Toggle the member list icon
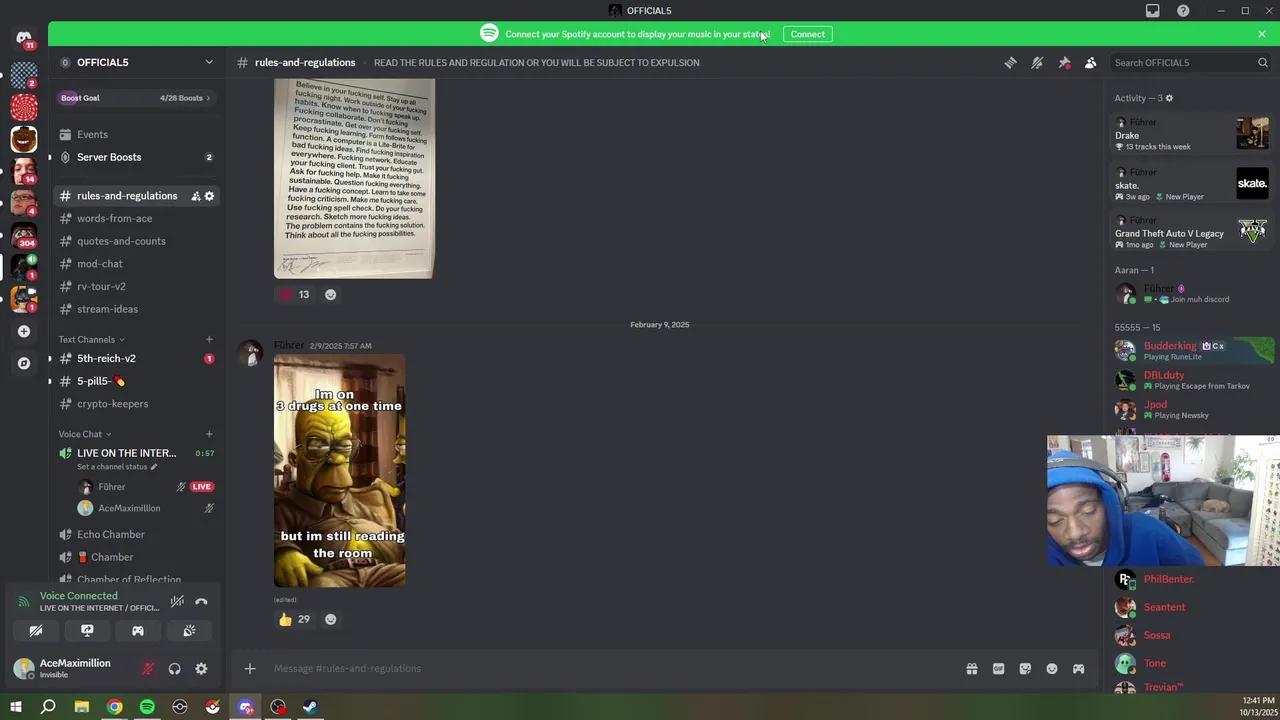The image size is (1280, 720). tap(1091, 62)
